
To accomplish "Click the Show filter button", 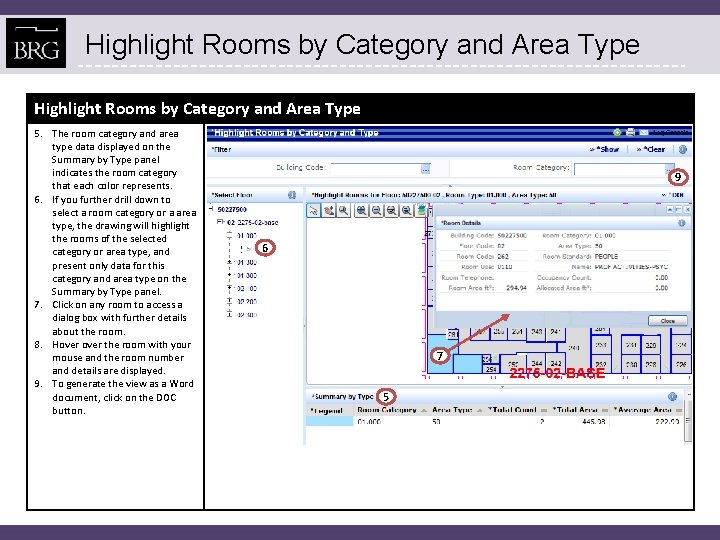I will (x=605, y=149).
